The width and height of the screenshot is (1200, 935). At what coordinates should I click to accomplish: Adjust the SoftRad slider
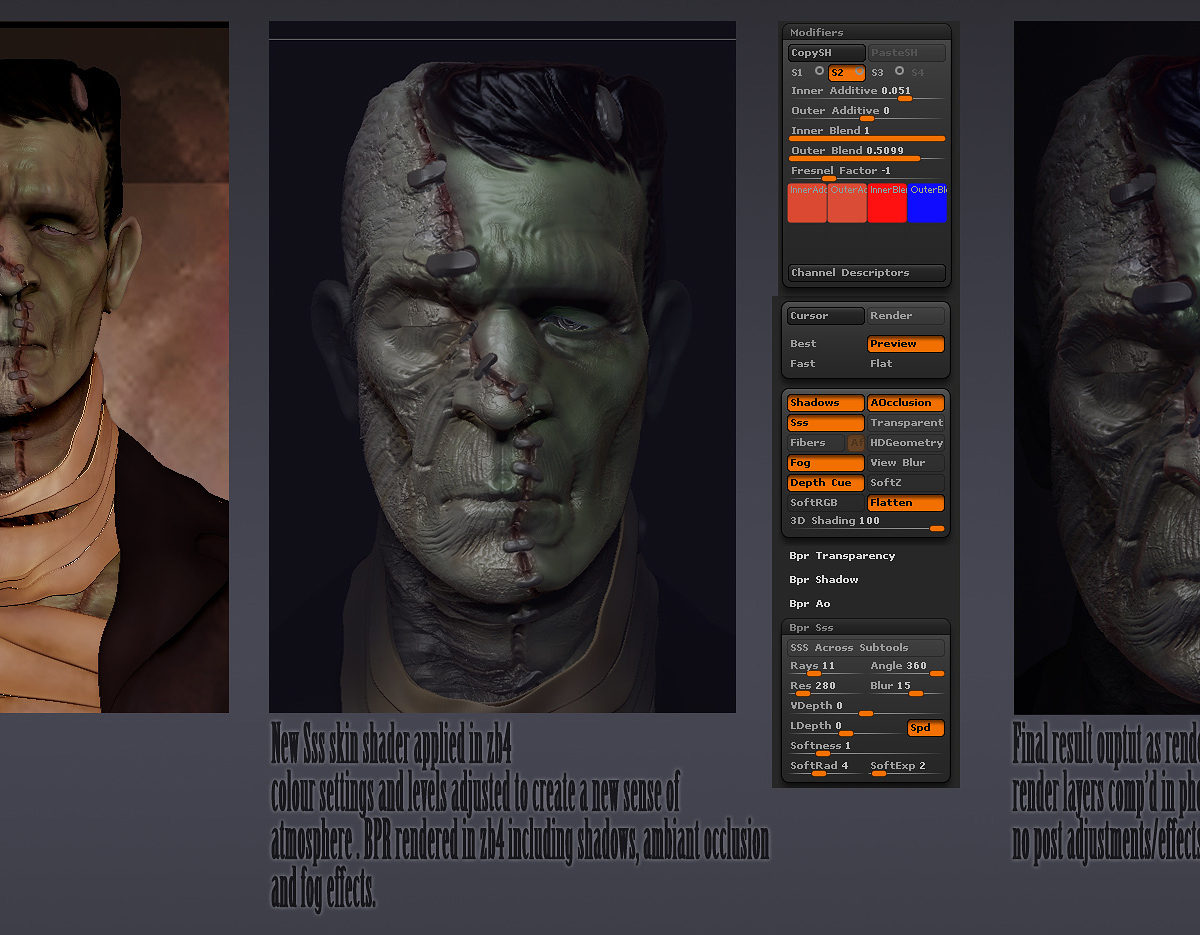(826, 768)
